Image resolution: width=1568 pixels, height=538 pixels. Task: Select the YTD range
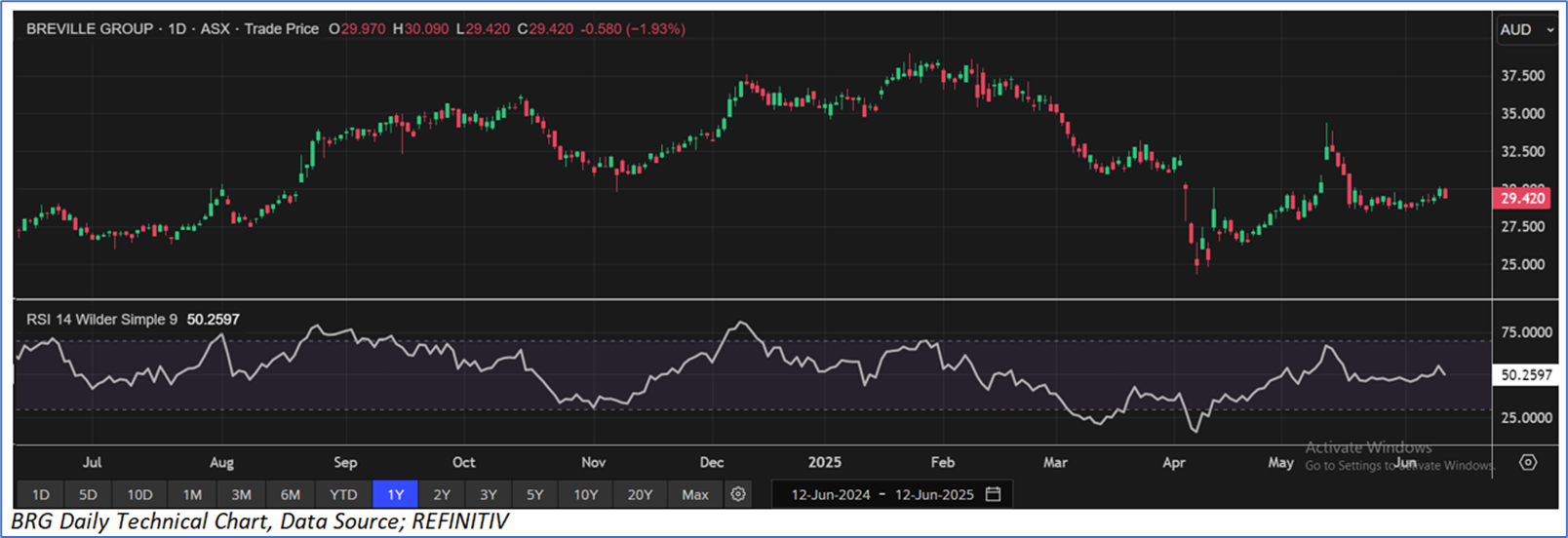(x=343, y=494)
